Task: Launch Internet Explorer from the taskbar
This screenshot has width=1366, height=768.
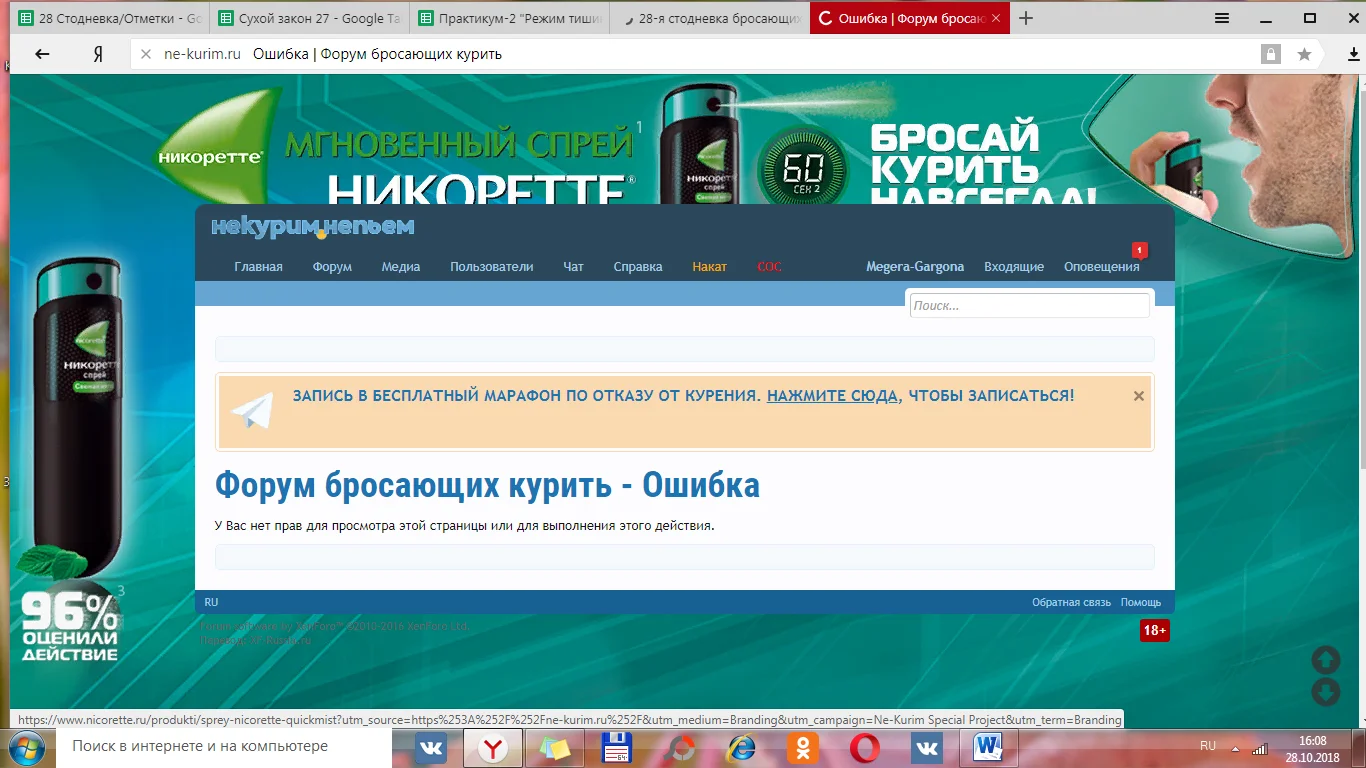Action: pyautogui.click(x=742, y=747)
